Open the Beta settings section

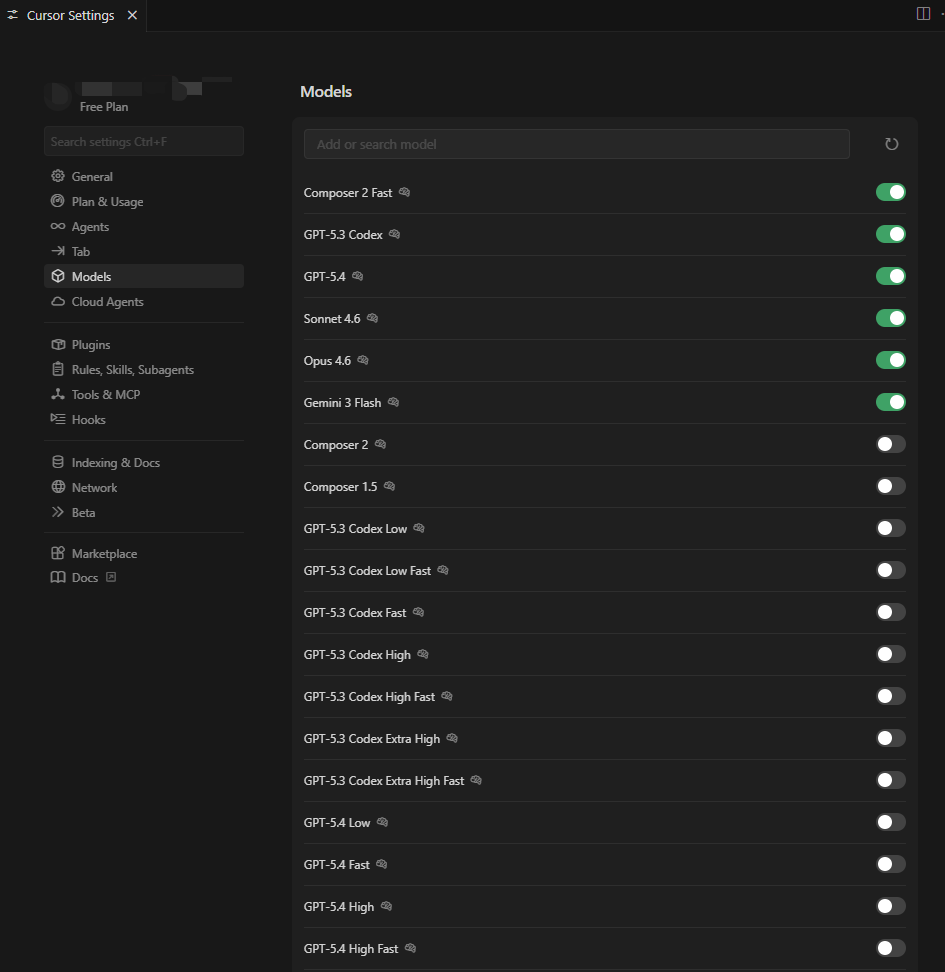pyautogui.click(x=144, y=513)
